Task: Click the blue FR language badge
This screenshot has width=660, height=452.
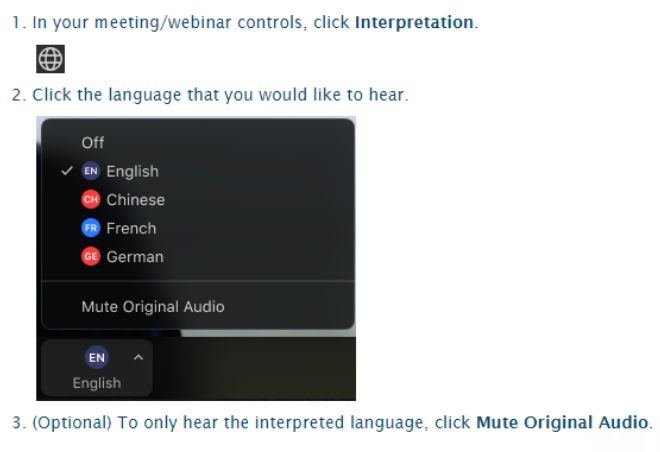Action: coord(91,228)
